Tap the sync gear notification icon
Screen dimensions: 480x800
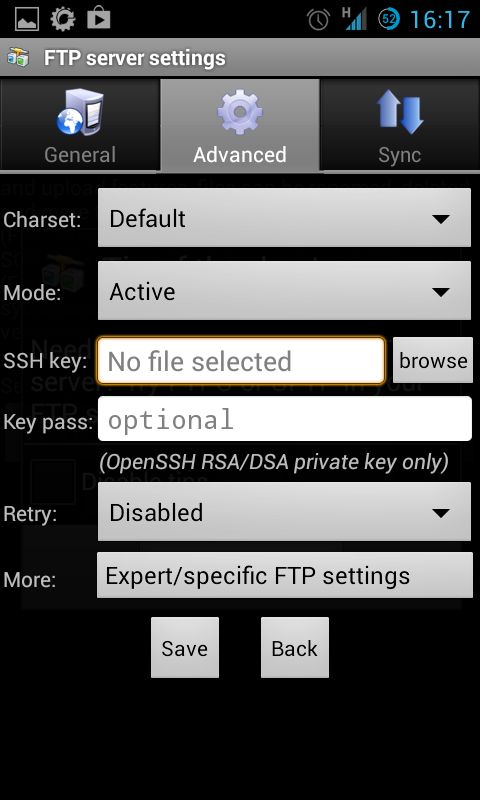(x=63, y=19)
